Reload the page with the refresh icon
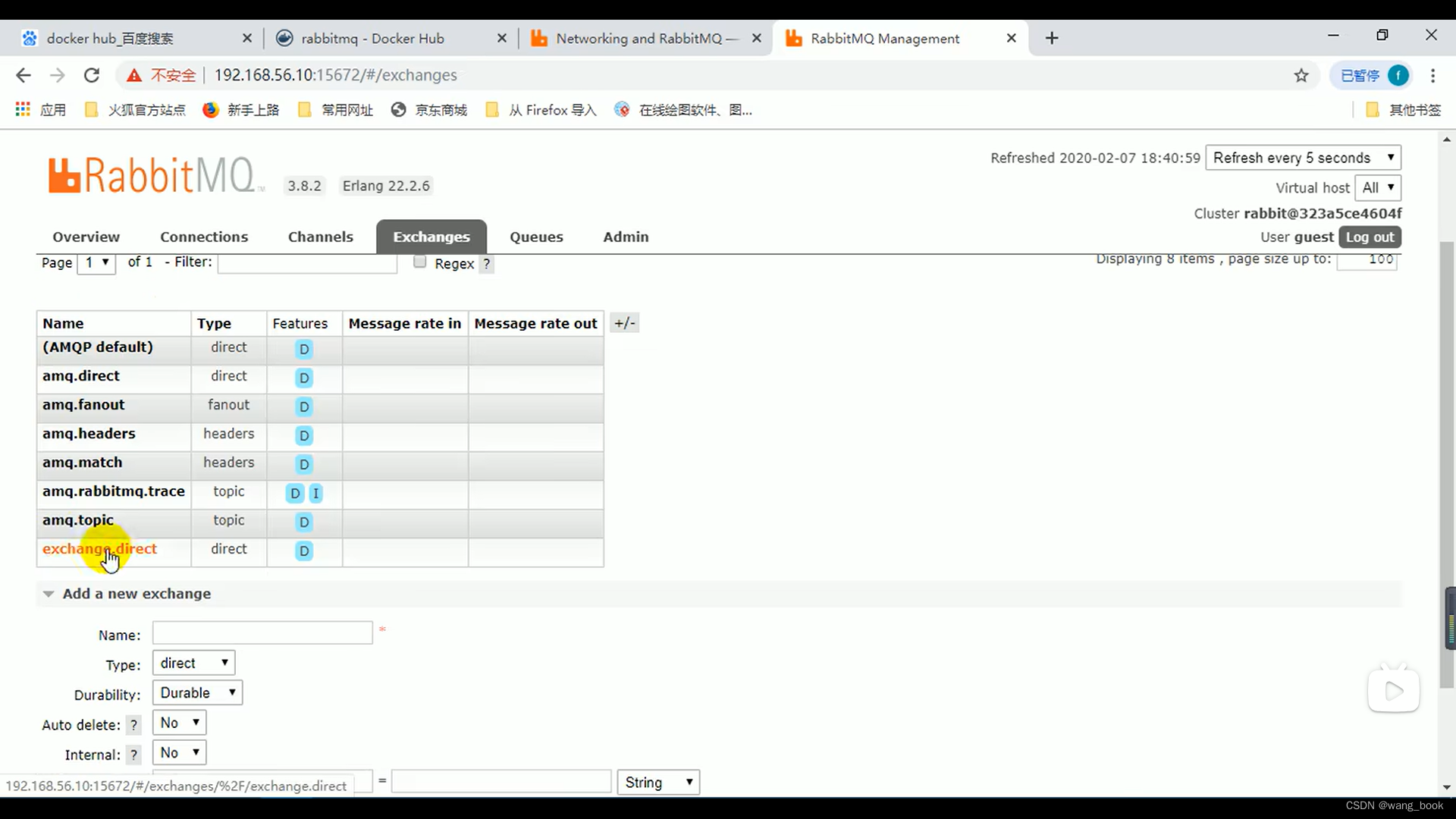Viewport: 1456px width, 819px height. 92,75
